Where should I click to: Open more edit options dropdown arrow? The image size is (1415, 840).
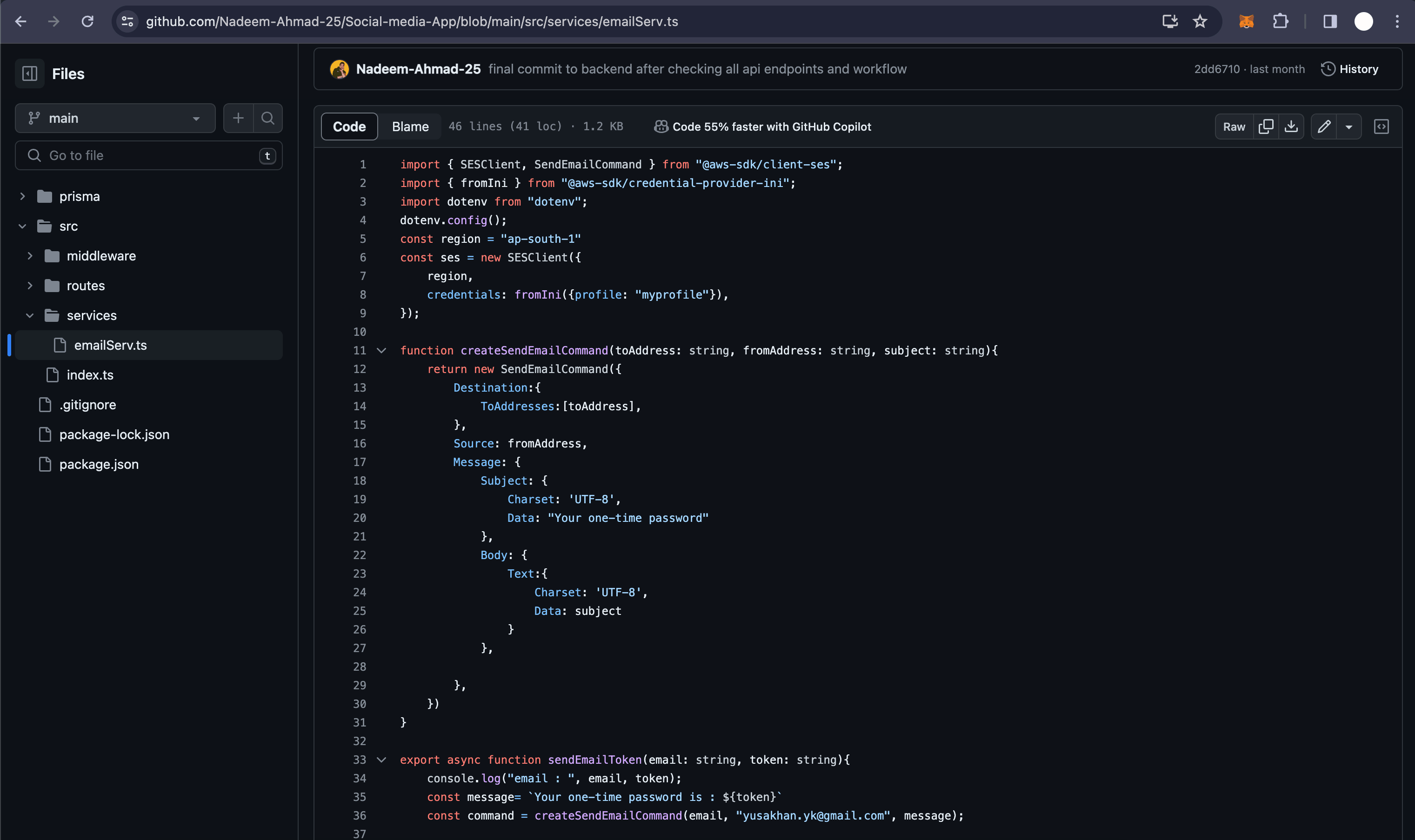point(1349,126)
